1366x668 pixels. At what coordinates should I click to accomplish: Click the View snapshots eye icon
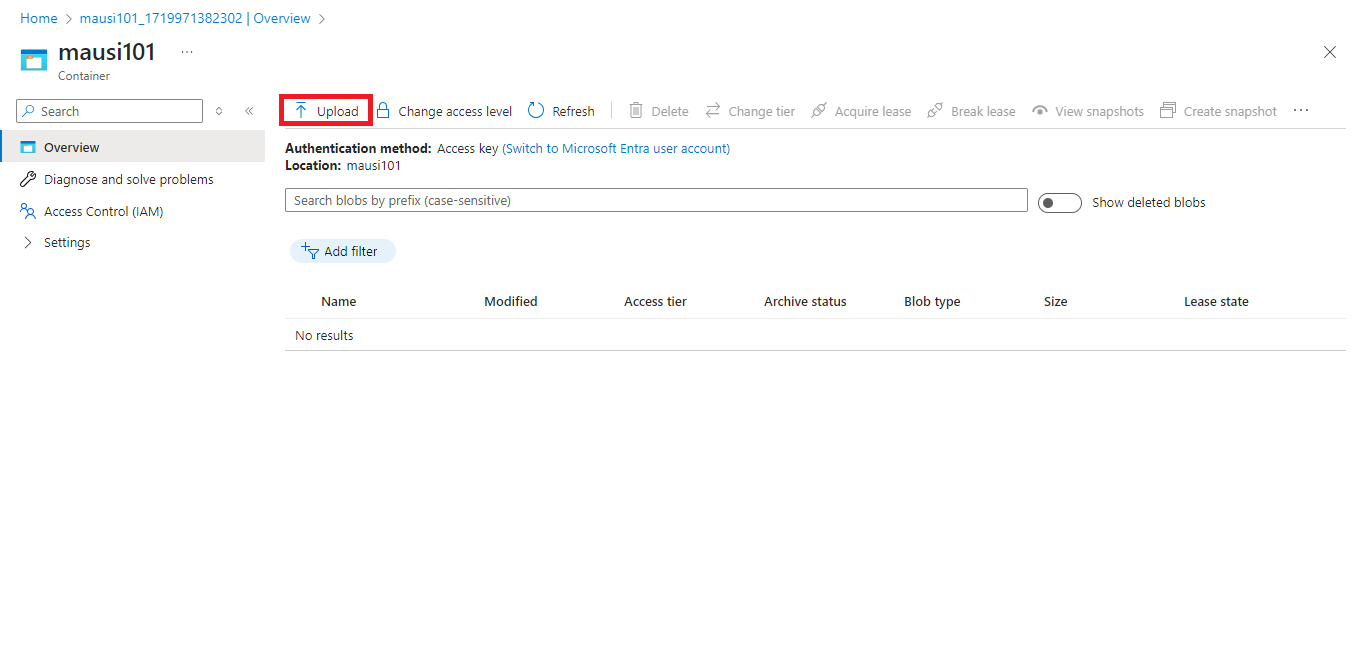(x=1040, y=111)
